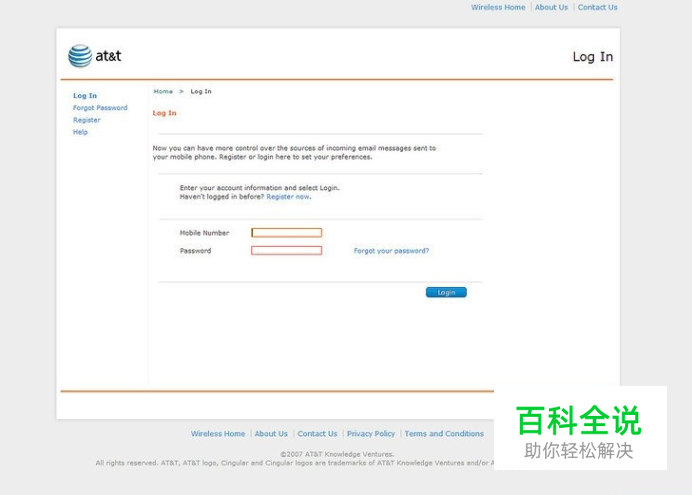The height and width of the screenshot is (495, 692).
Task: Open Help in the sidebar
Action: click(80, 132)
